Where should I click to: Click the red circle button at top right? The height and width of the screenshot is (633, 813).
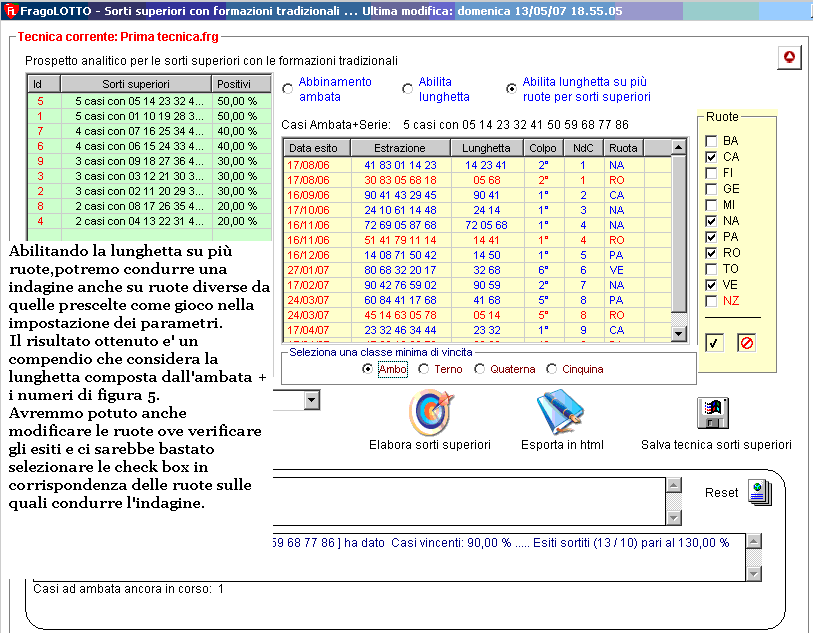[789, 58]
